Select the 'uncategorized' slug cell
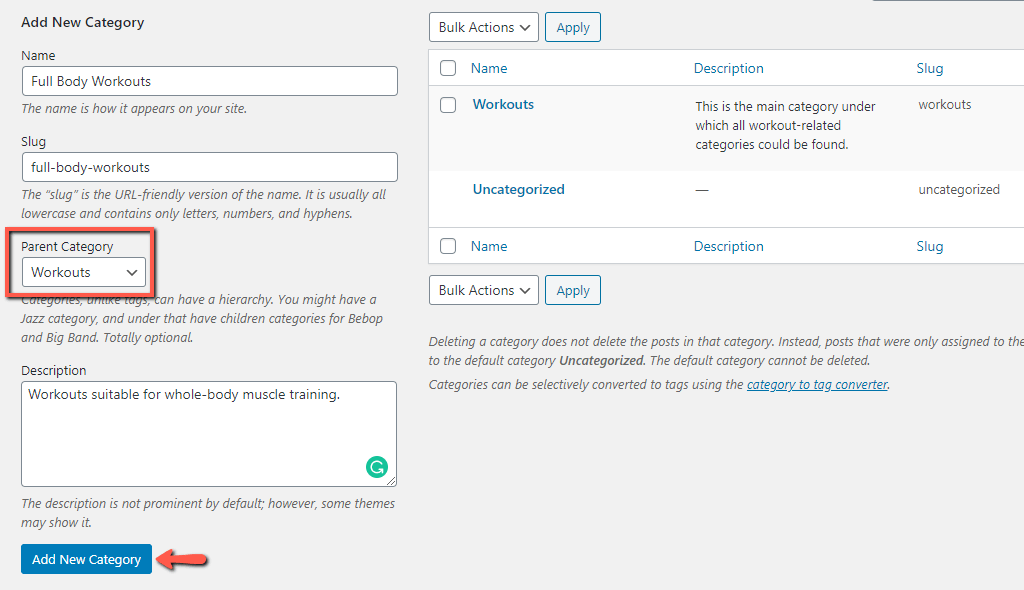Image resolution: width=1024 pixels, height=590 pixels. click(959, 189)
